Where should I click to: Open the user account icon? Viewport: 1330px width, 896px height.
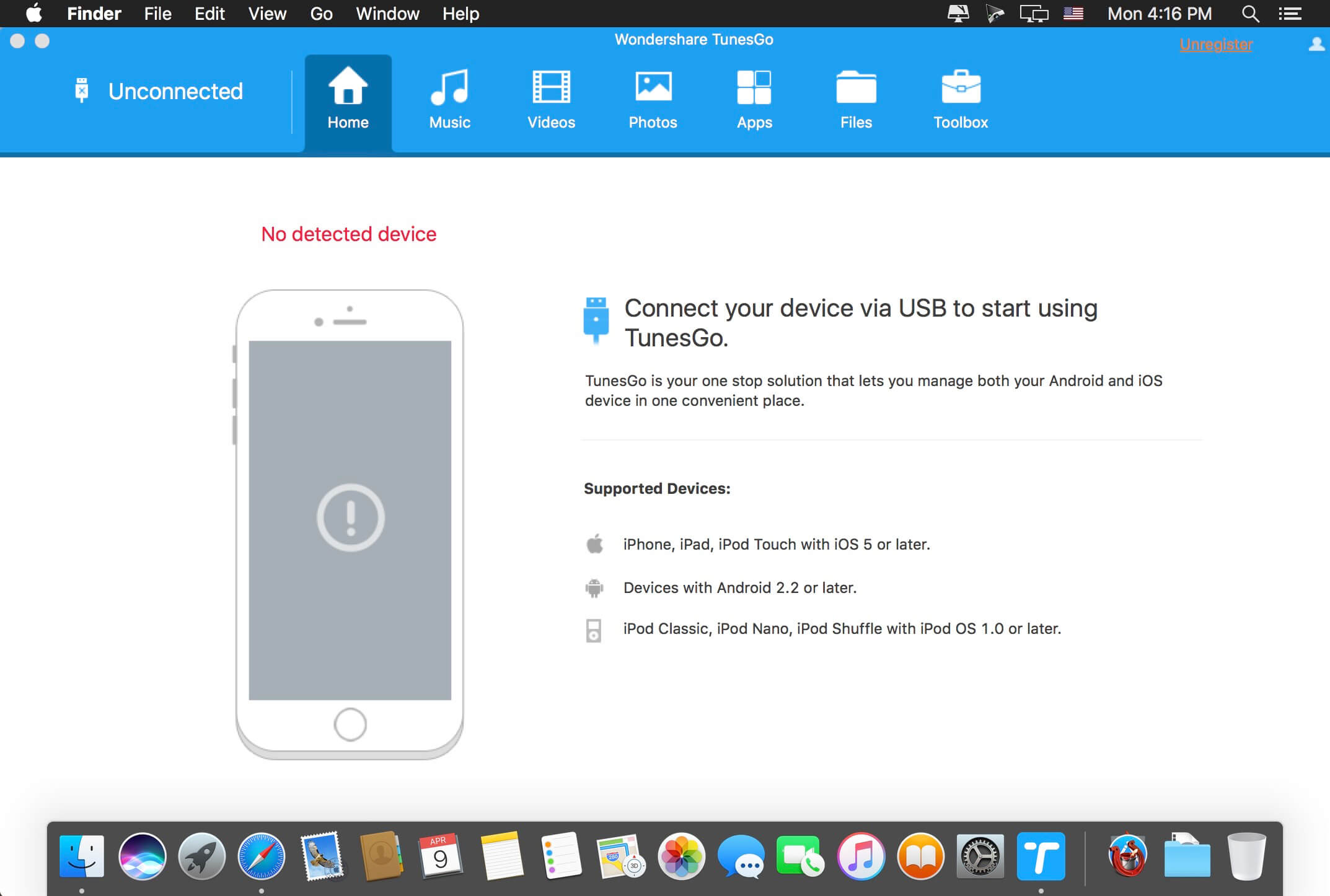pyautogui.click(x=1316, y=44)
